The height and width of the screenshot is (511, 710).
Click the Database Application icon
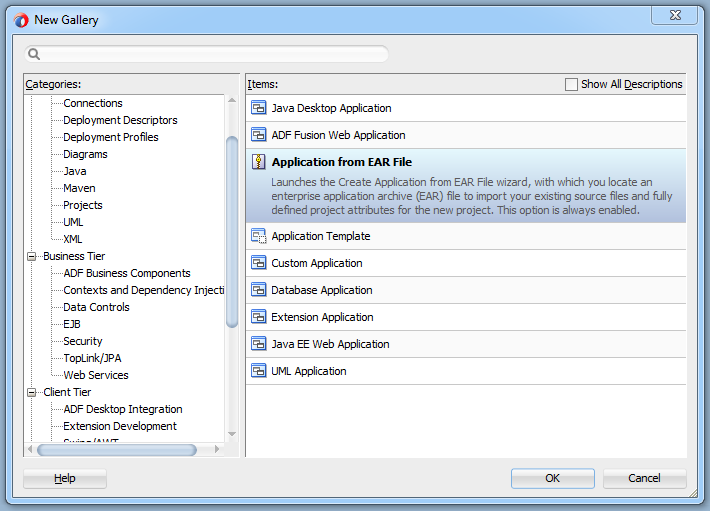pyautogui.click(x=259, y=290)
